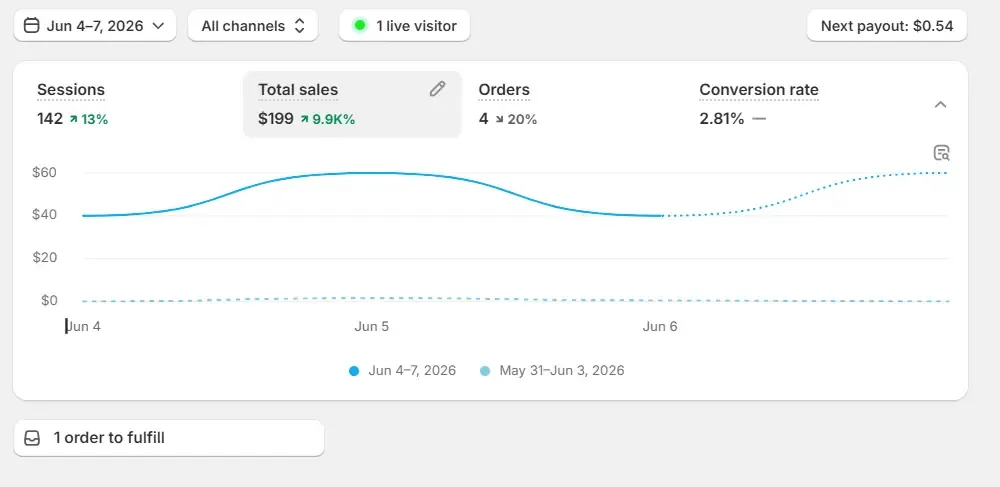Click the $0 y-axis label

point(49,300)
